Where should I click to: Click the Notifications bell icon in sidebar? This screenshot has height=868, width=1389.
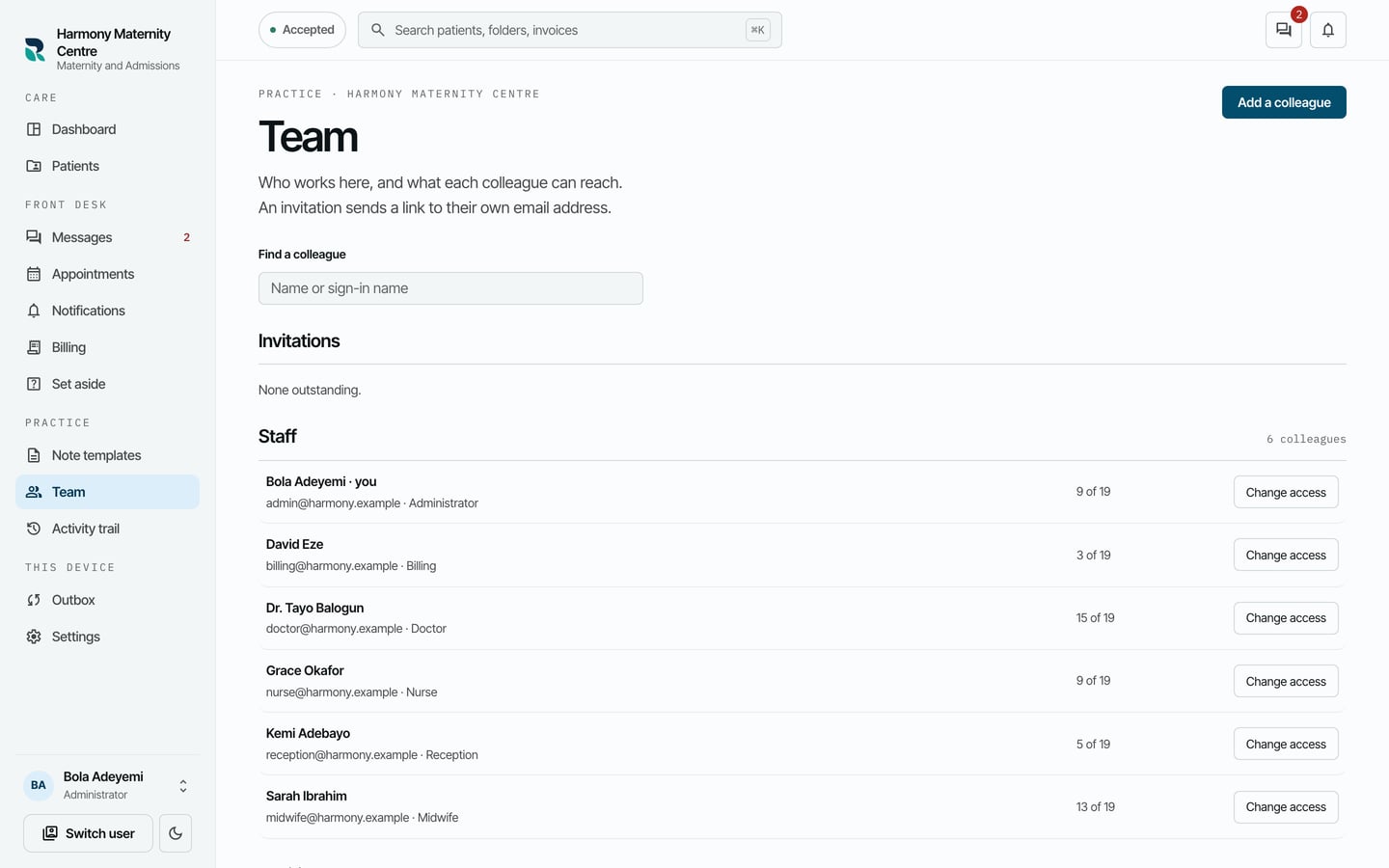[x=34, y=311]
